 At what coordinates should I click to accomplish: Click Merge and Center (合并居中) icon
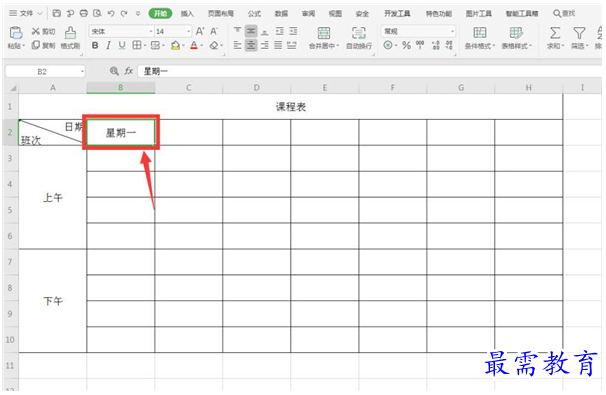(x=324, y=33)
